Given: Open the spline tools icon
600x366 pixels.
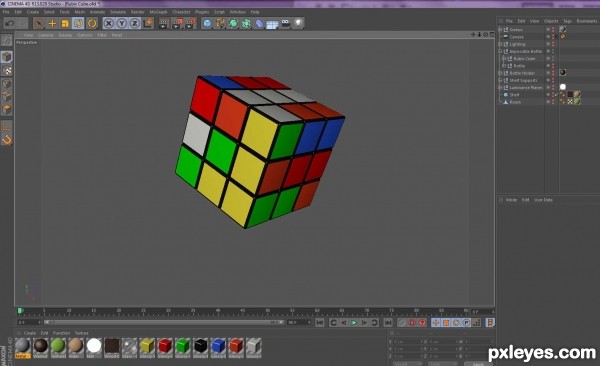Looking at the screenshot, I should [220, 23].
